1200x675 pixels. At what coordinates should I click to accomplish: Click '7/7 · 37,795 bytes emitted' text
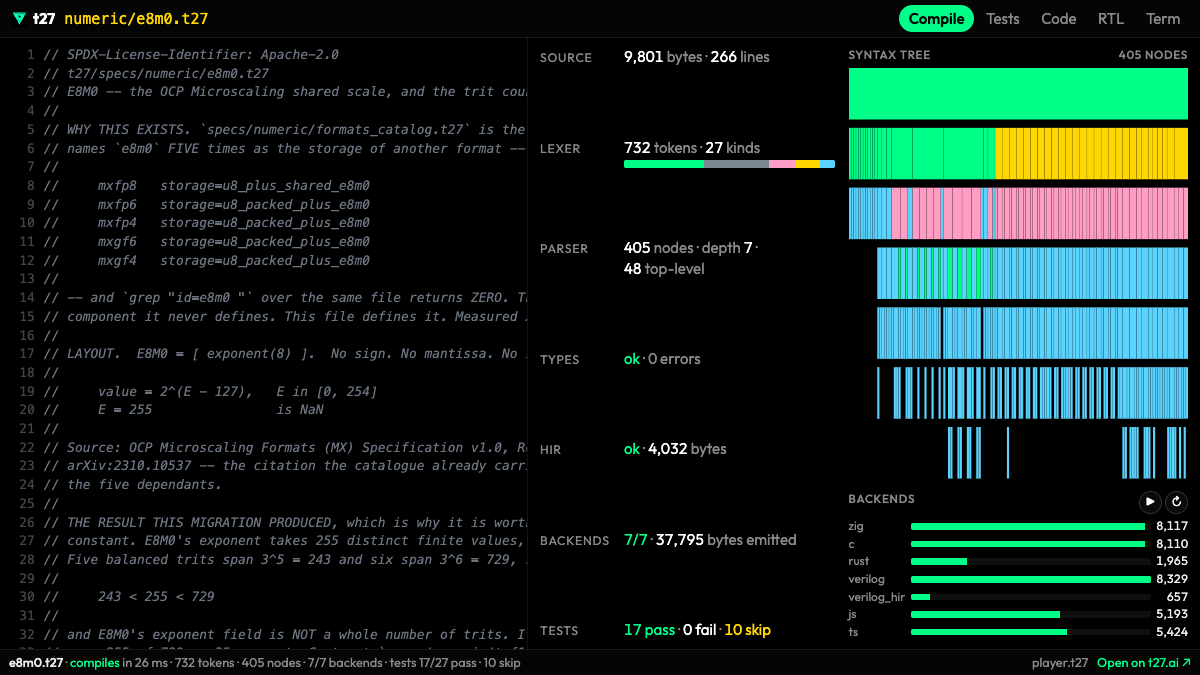[x=710, y=540]
